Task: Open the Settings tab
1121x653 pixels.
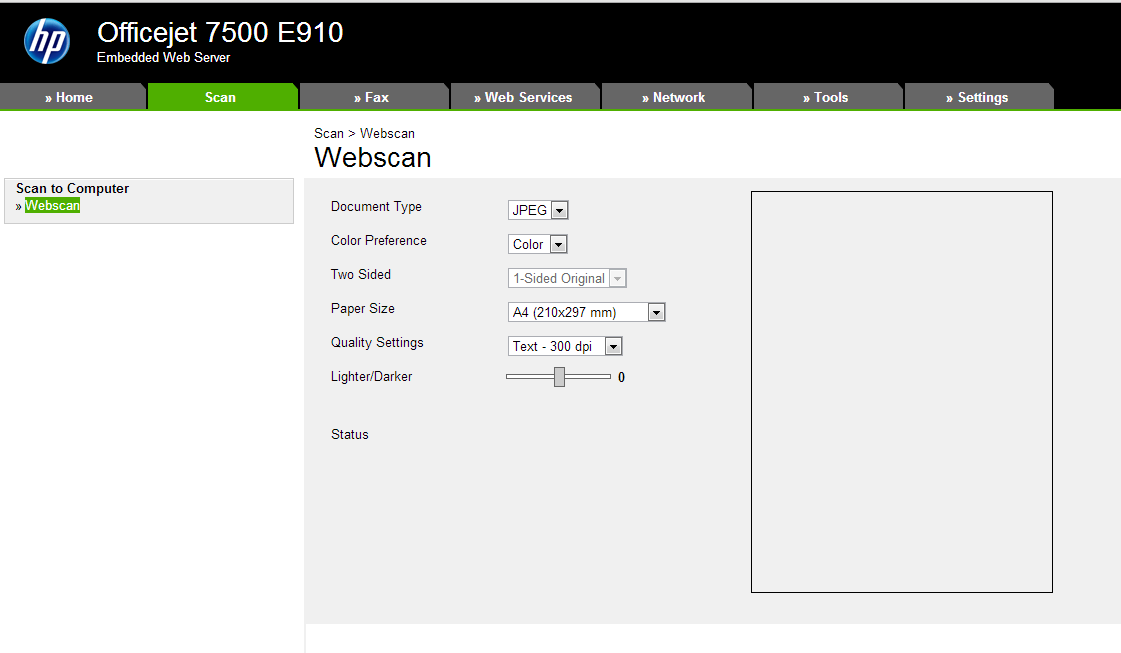Action: [979, 97]
